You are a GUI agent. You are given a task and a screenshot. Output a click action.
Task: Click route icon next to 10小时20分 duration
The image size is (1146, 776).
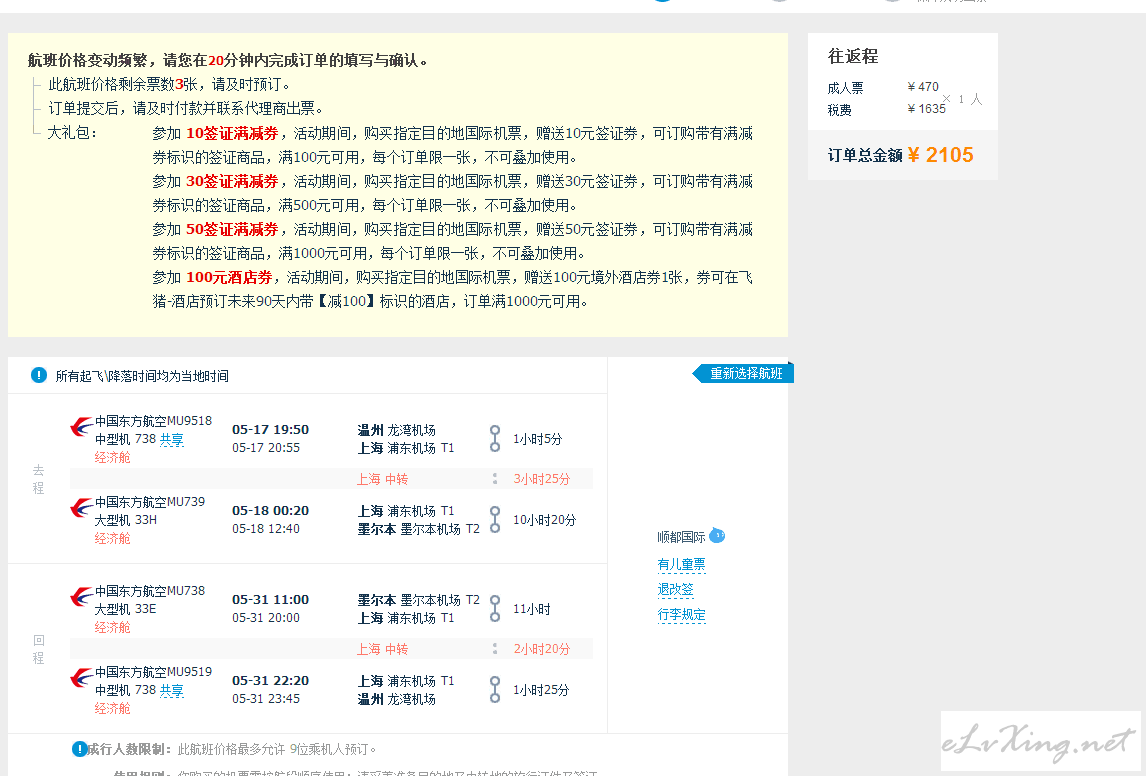(495, 520)
